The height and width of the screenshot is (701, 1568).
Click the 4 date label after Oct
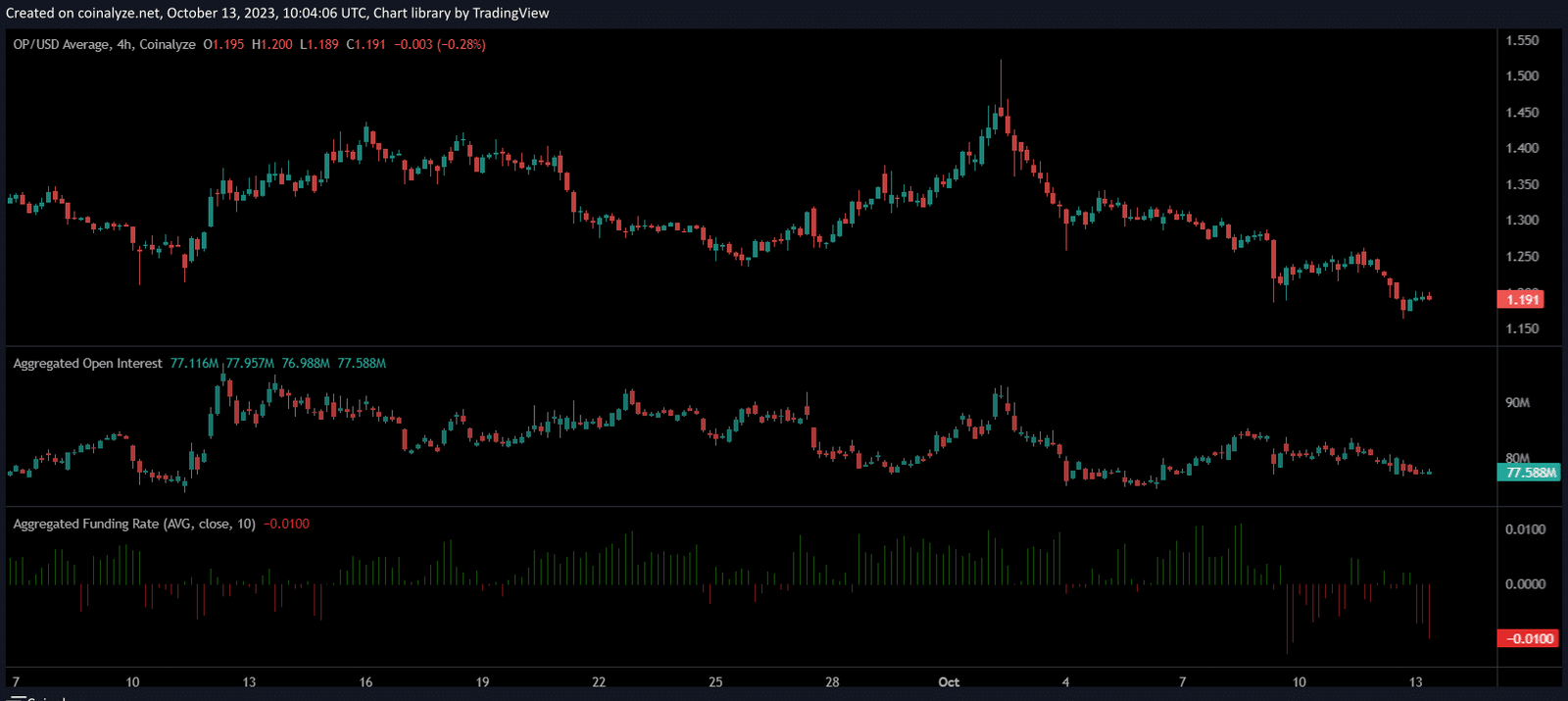(x=1065, y=682)
